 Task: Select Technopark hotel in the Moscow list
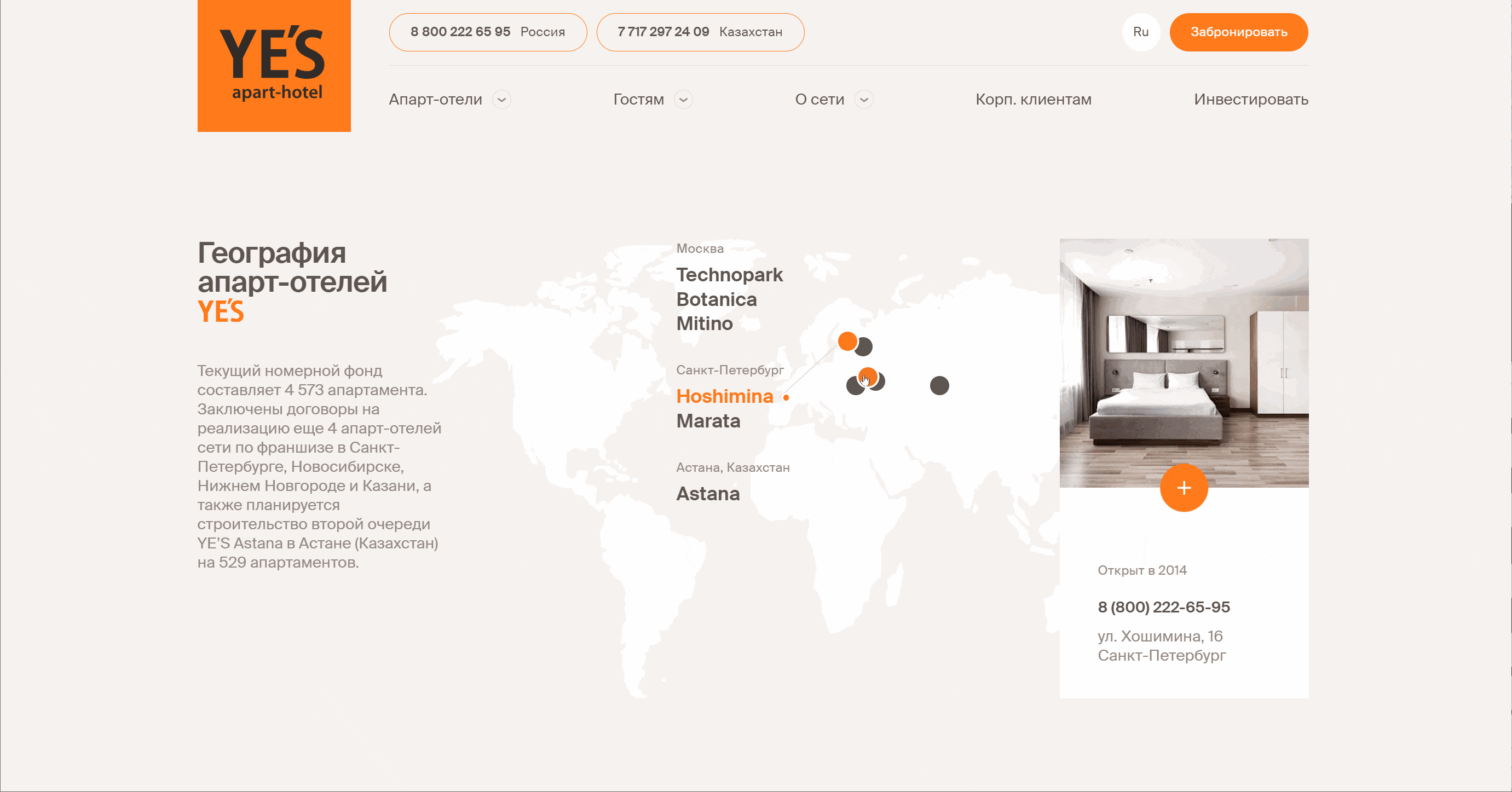(730, 275)
